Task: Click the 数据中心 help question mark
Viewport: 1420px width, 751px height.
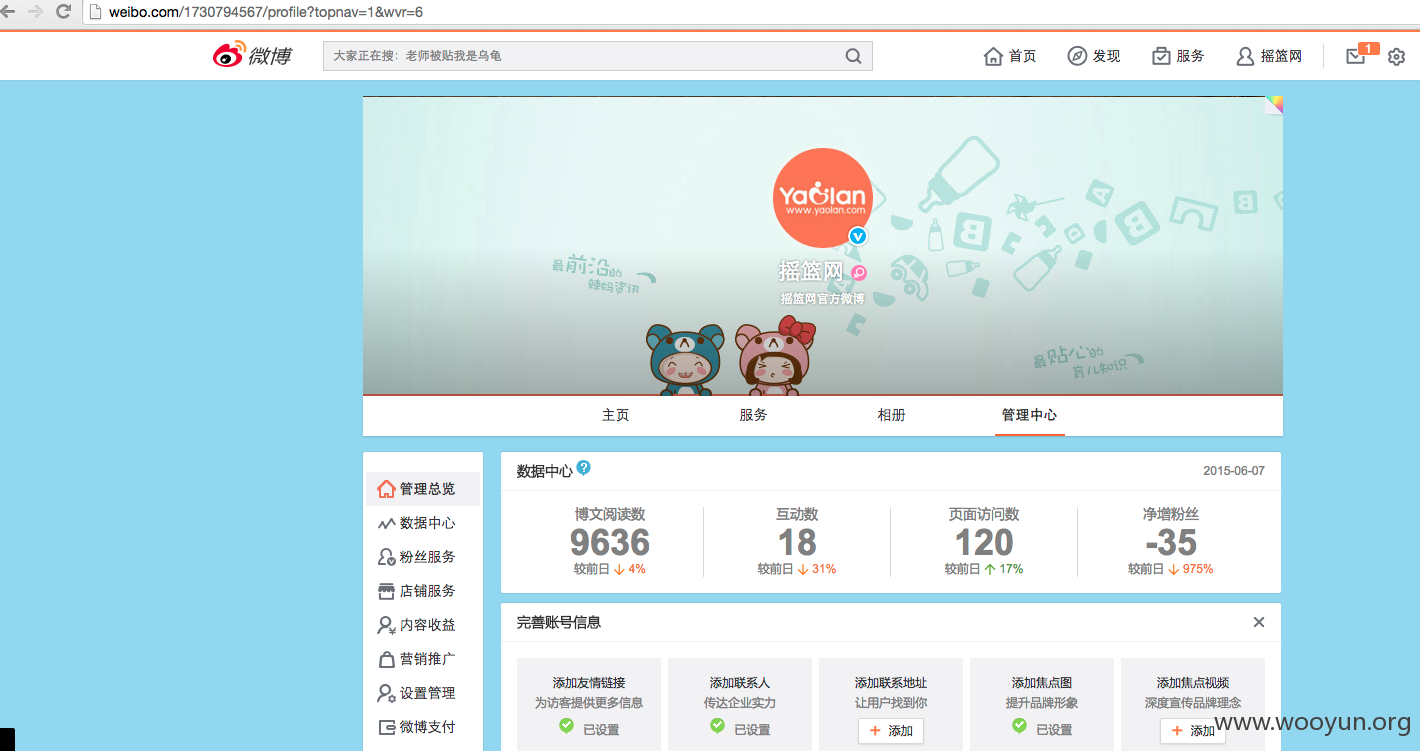Action: pos(584,467)
